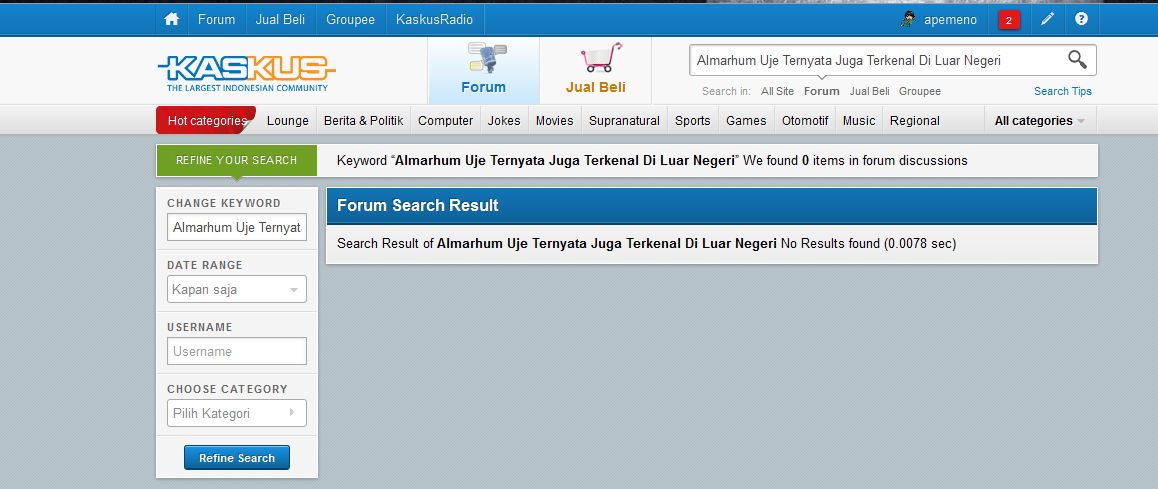Open the red notifications badge showing 2

(1009, 20)
